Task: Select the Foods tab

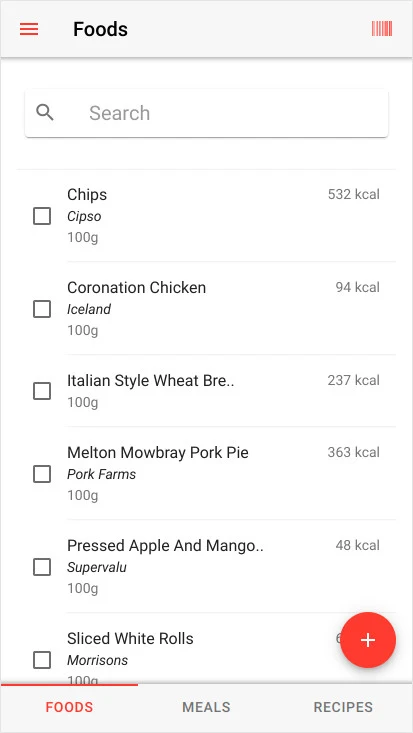Action: click(69, 707)
